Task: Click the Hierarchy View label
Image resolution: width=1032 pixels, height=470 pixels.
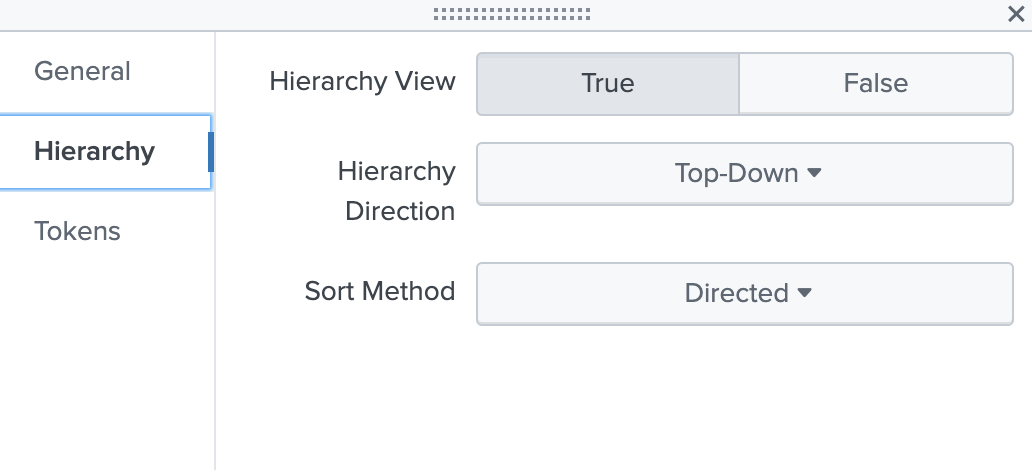Action: pyautogui.click(x=362, y=82)
